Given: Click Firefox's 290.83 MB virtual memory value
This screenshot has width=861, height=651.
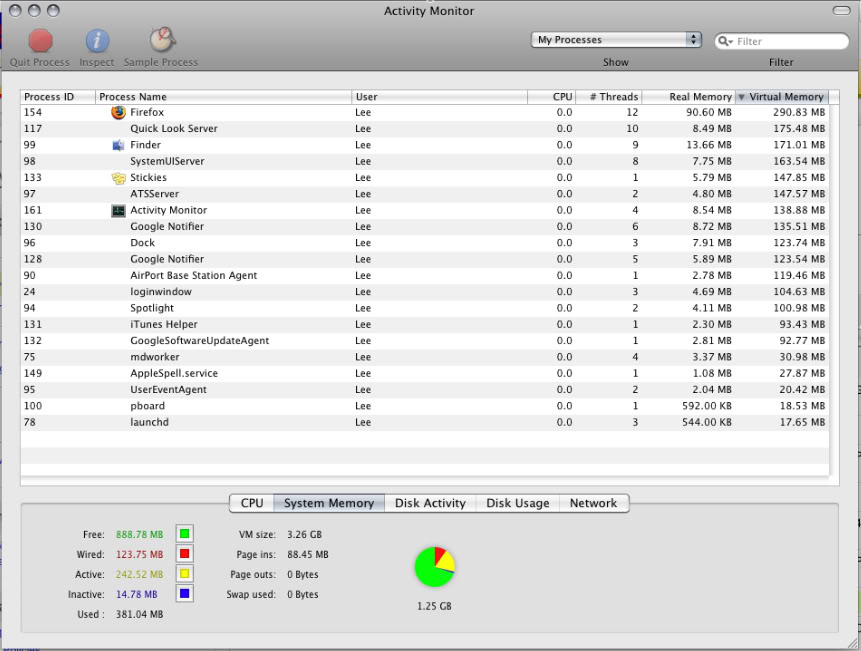Looking at the screenshot, I should coord(799,112).
